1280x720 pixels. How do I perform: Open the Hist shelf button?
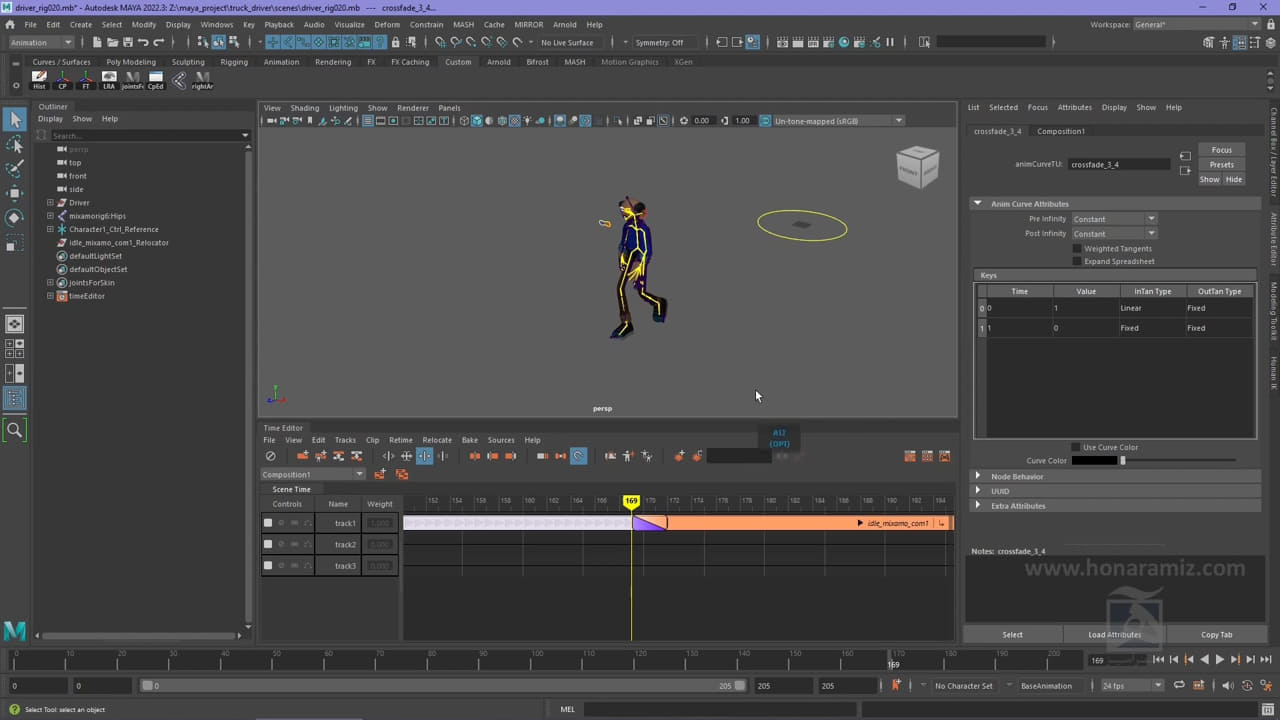39,80
